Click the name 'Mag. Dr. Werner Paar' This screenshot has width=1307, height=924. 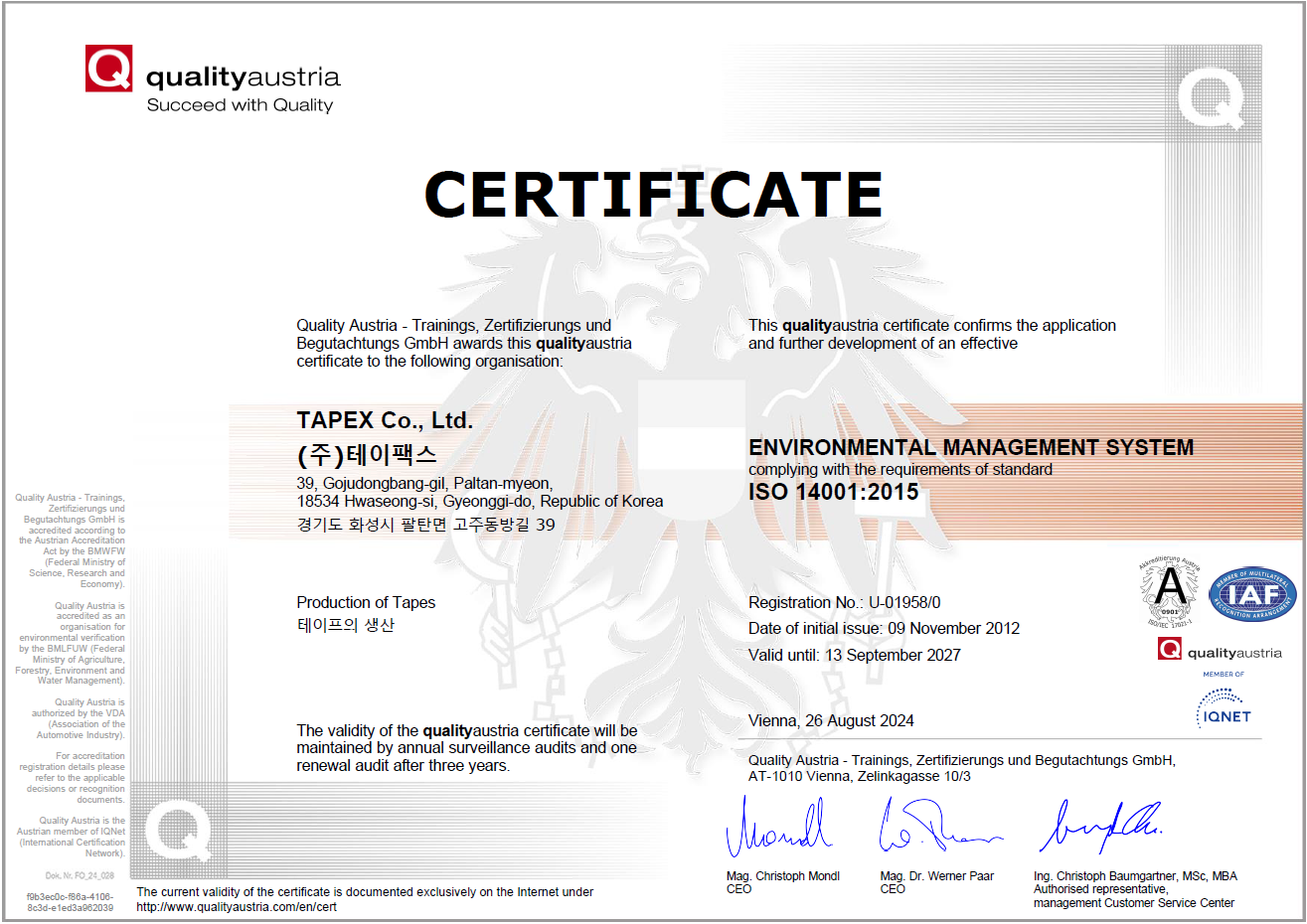click(937, 876)
